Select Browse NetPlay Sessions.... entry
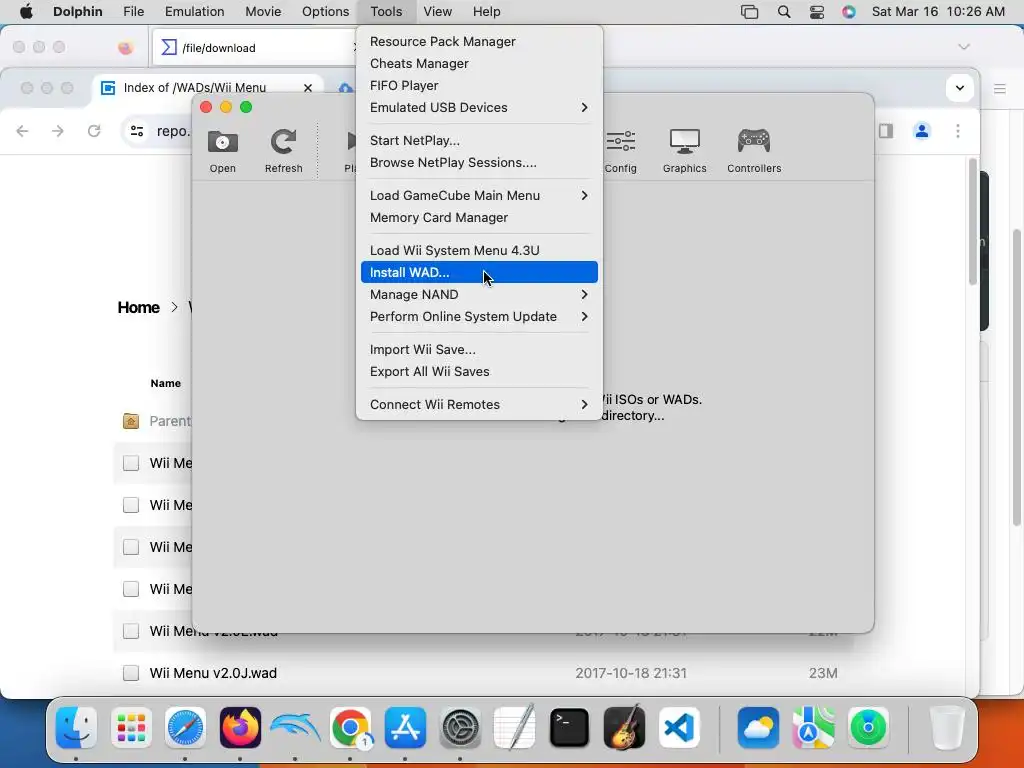The height and width of the screenshot is (768, 1024). [479, 163]
